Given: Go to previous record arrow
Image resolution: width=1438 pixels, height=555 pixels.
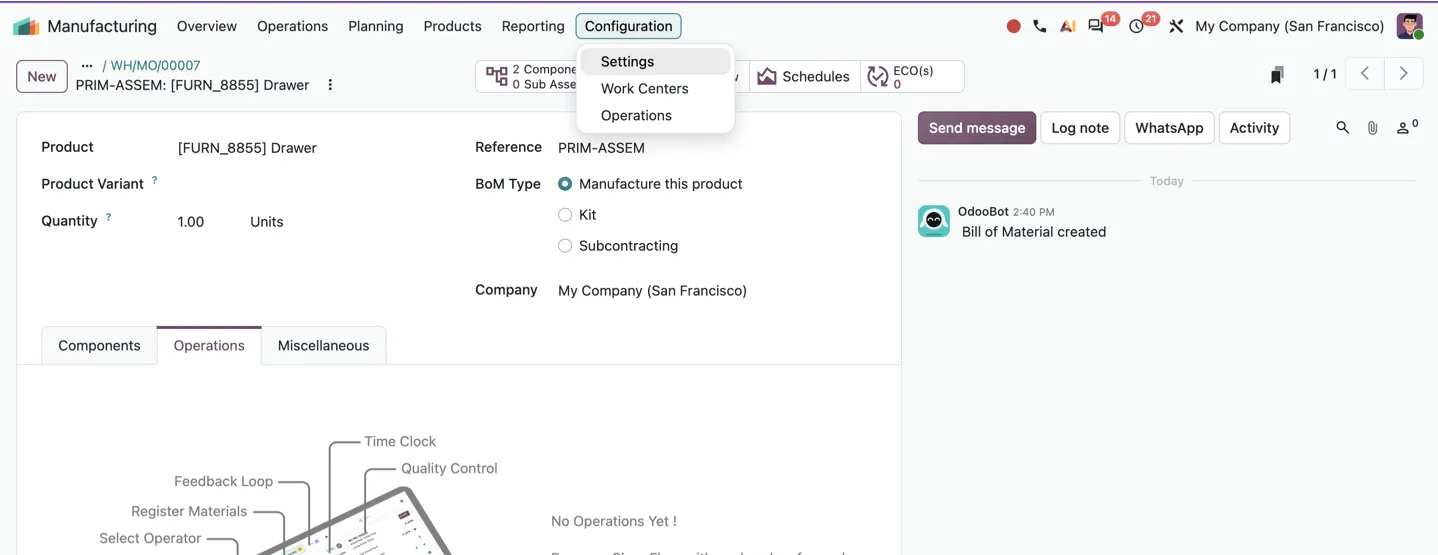Looking at the screenshot, I should click(1365, 74).
